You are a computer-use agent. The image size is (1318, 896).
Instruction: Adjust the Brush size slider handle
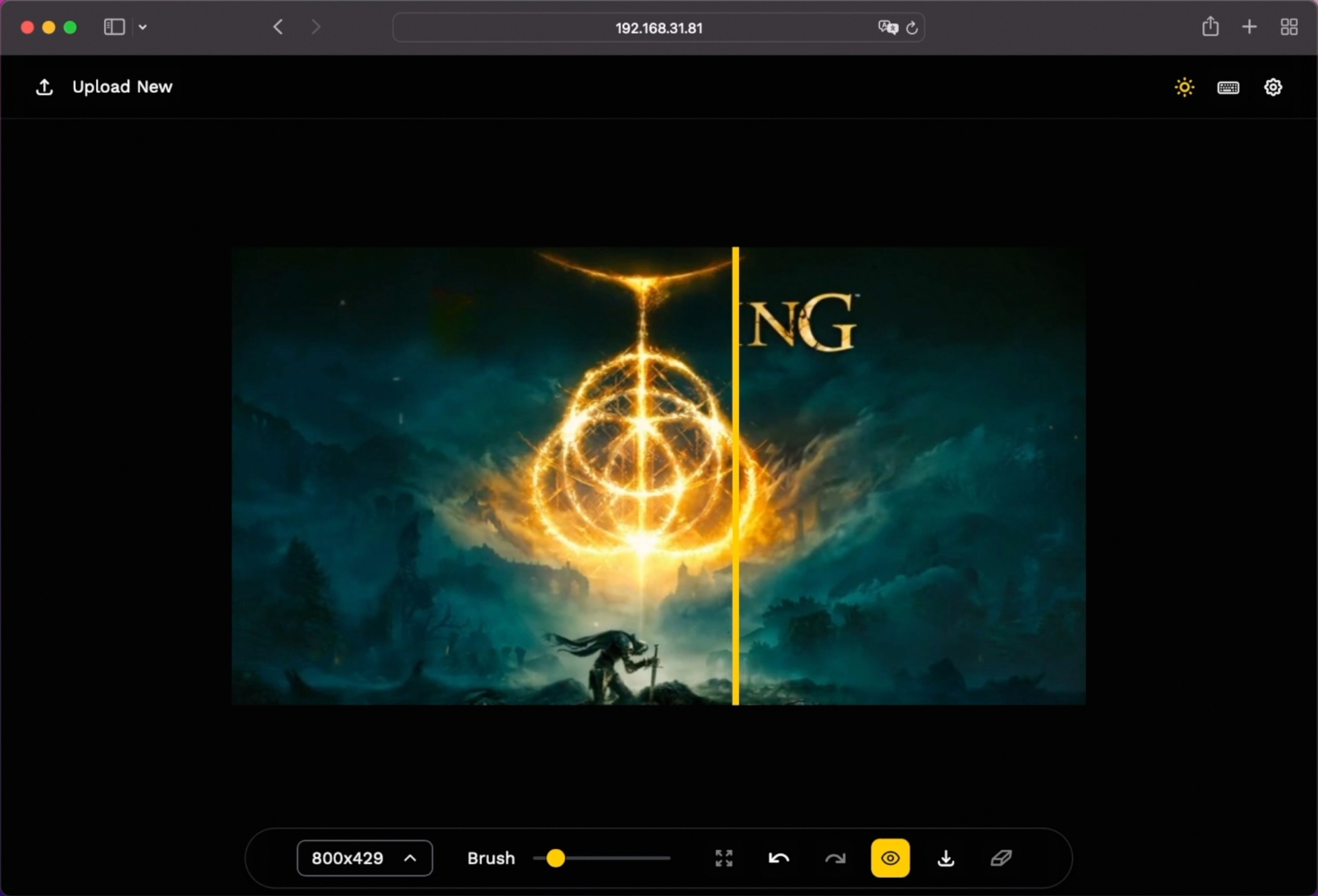tap(555, 858)
